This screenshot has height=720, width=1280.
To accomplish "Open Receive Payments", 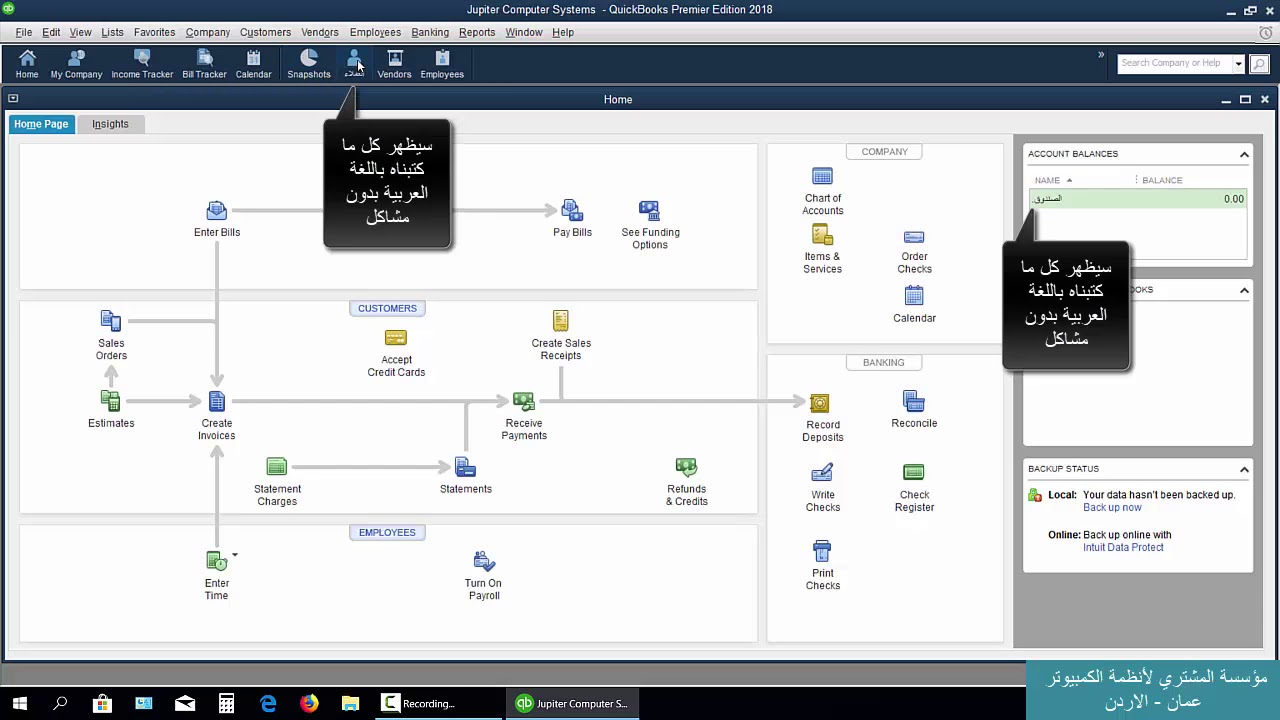I will (524, 415).
